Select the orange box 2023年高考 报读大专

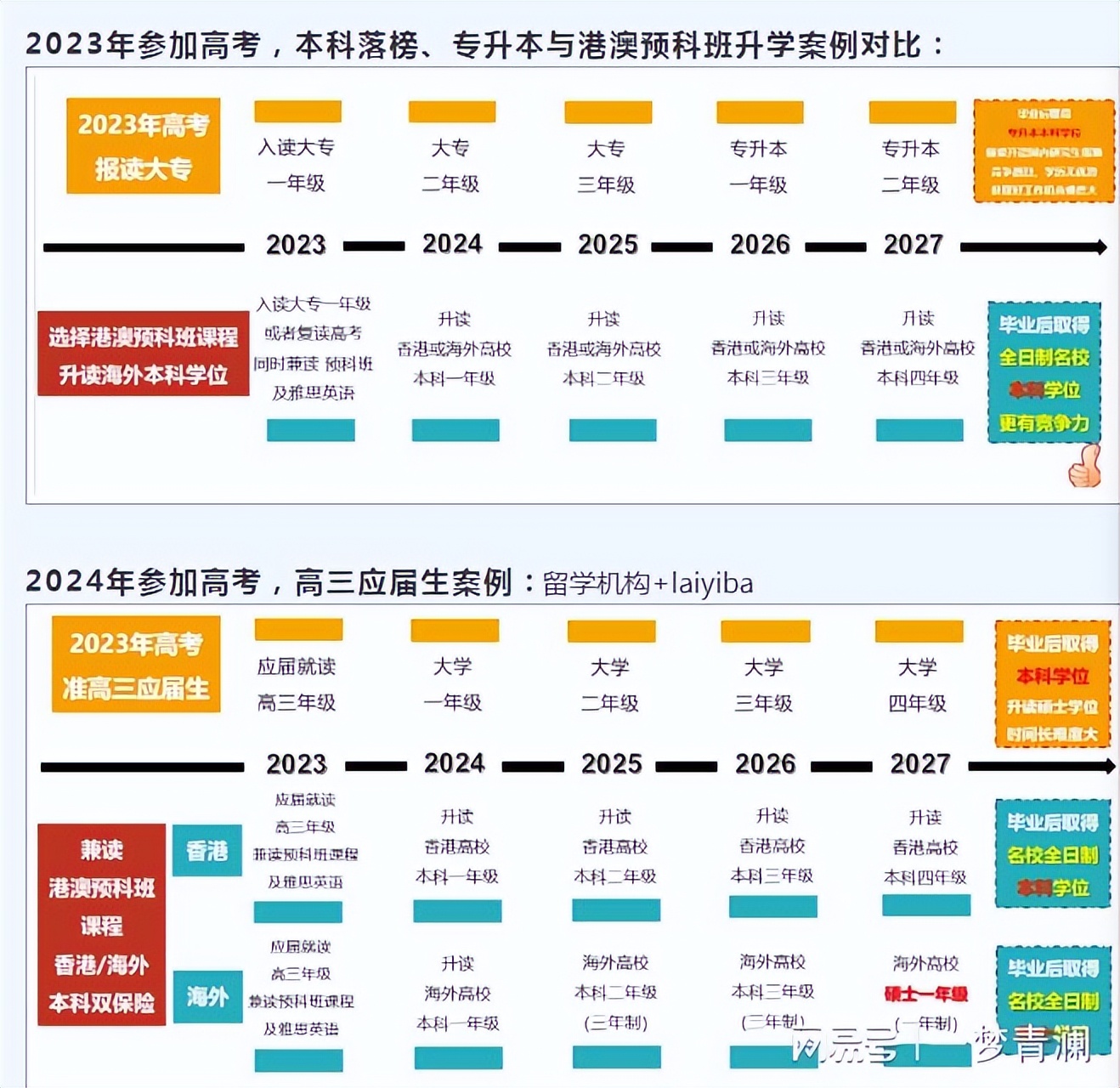[144, 146]
